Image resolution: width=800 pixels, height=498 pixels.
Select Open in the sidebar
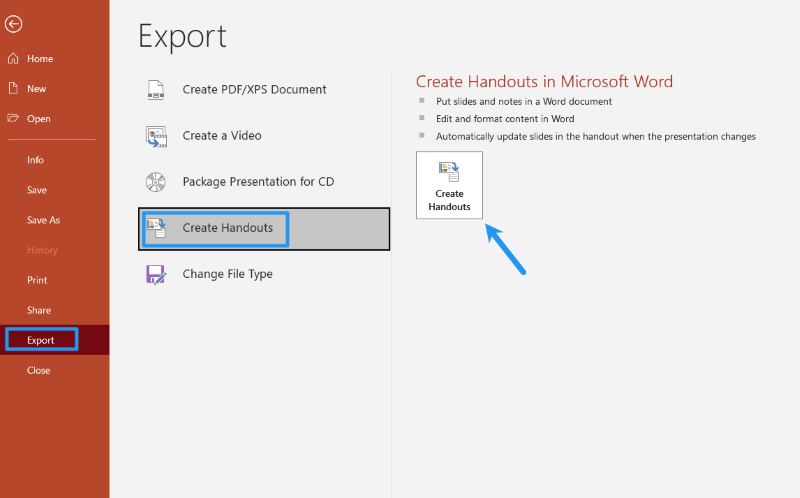click(x=39, y=119)
